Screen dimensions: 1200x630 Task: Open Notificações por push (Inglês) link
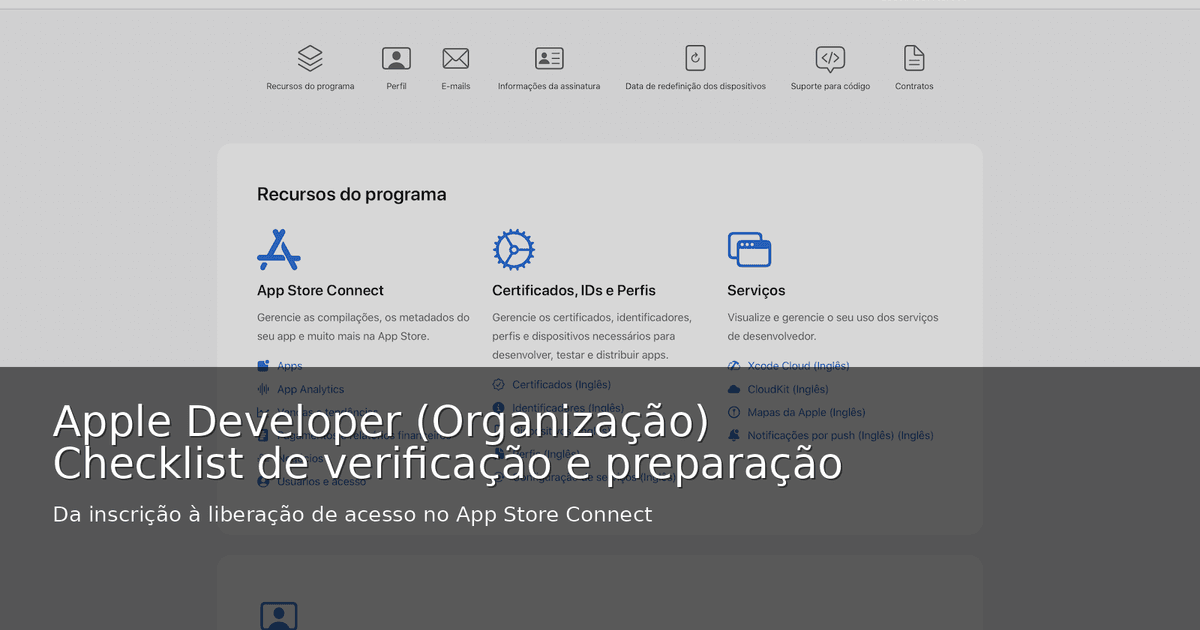click(840, 435)
